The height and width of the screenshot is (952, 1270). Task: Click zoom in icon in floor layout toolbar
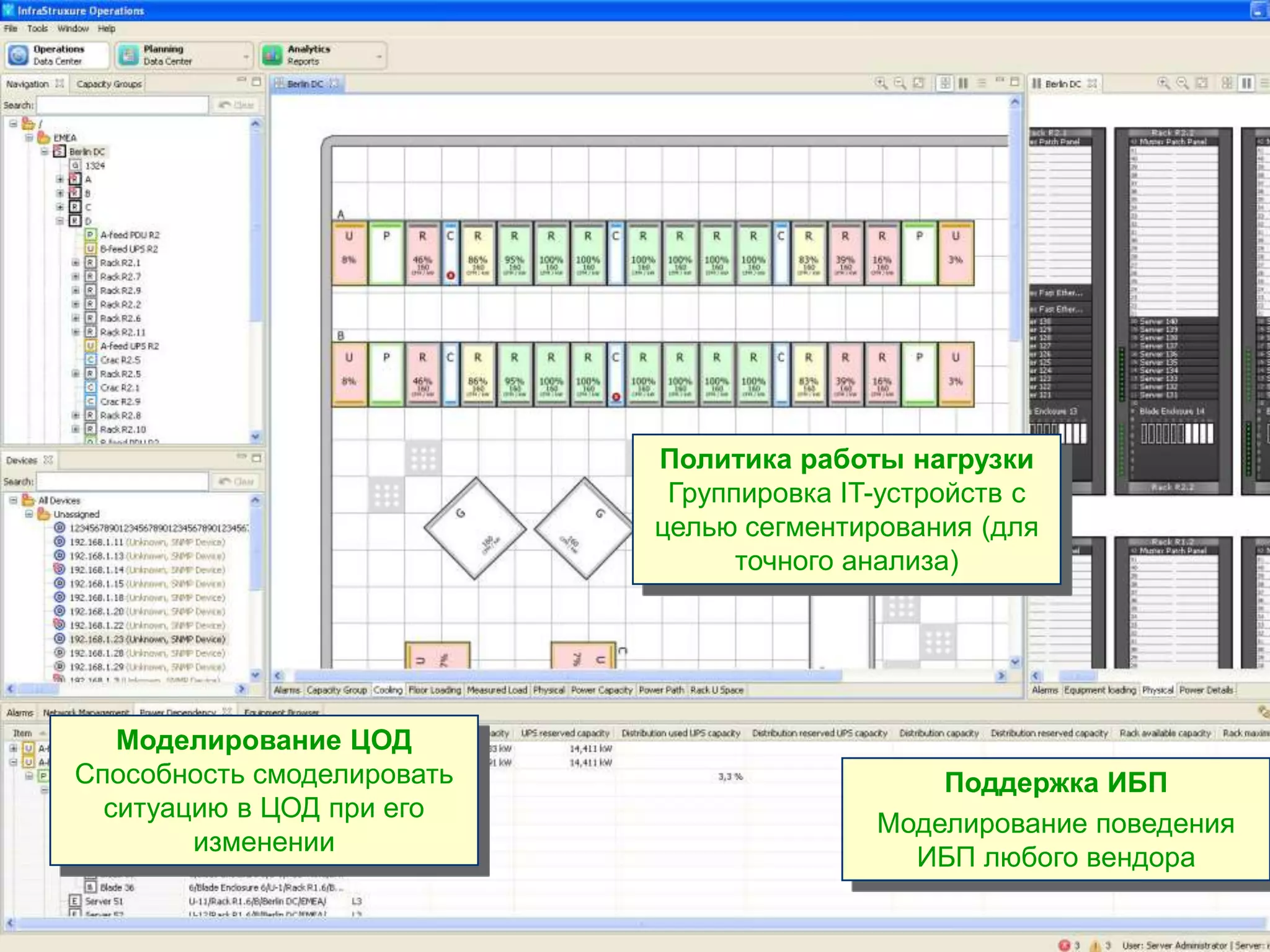(881, 83)
